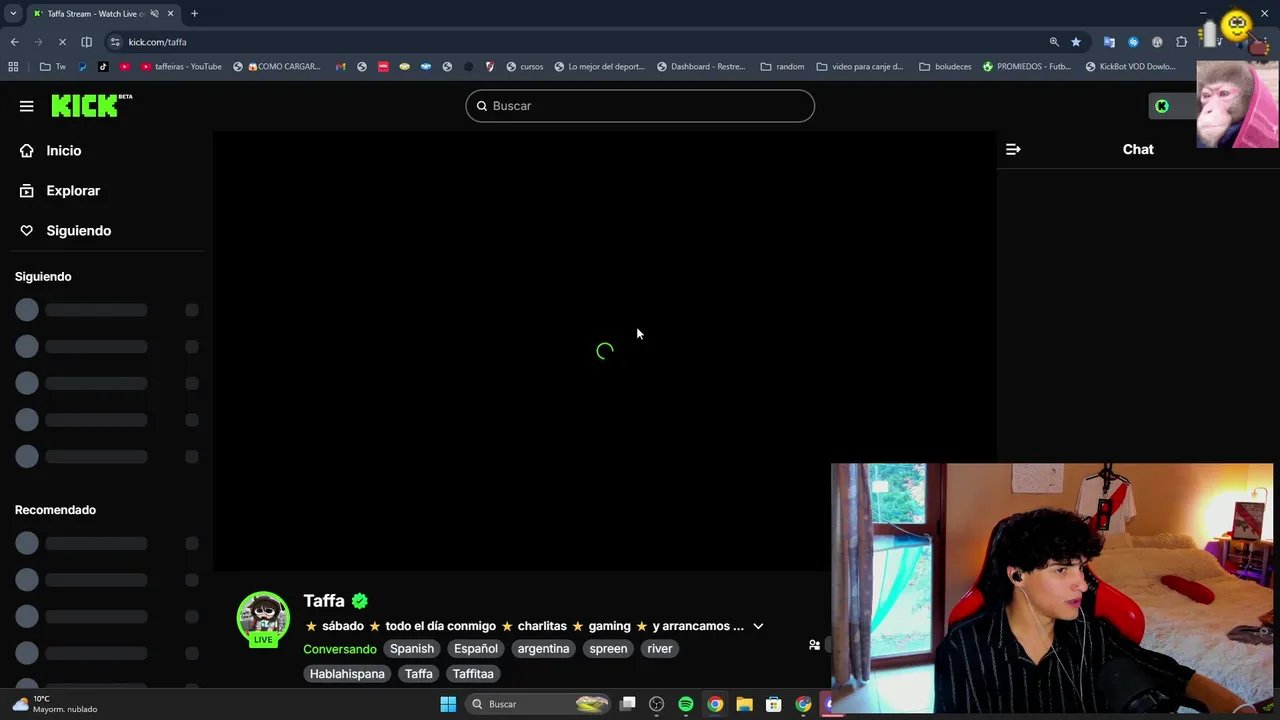Select the Taffa Stream browser tab
This screenshot has height=720, width=1280.
[x=104, y=14]
